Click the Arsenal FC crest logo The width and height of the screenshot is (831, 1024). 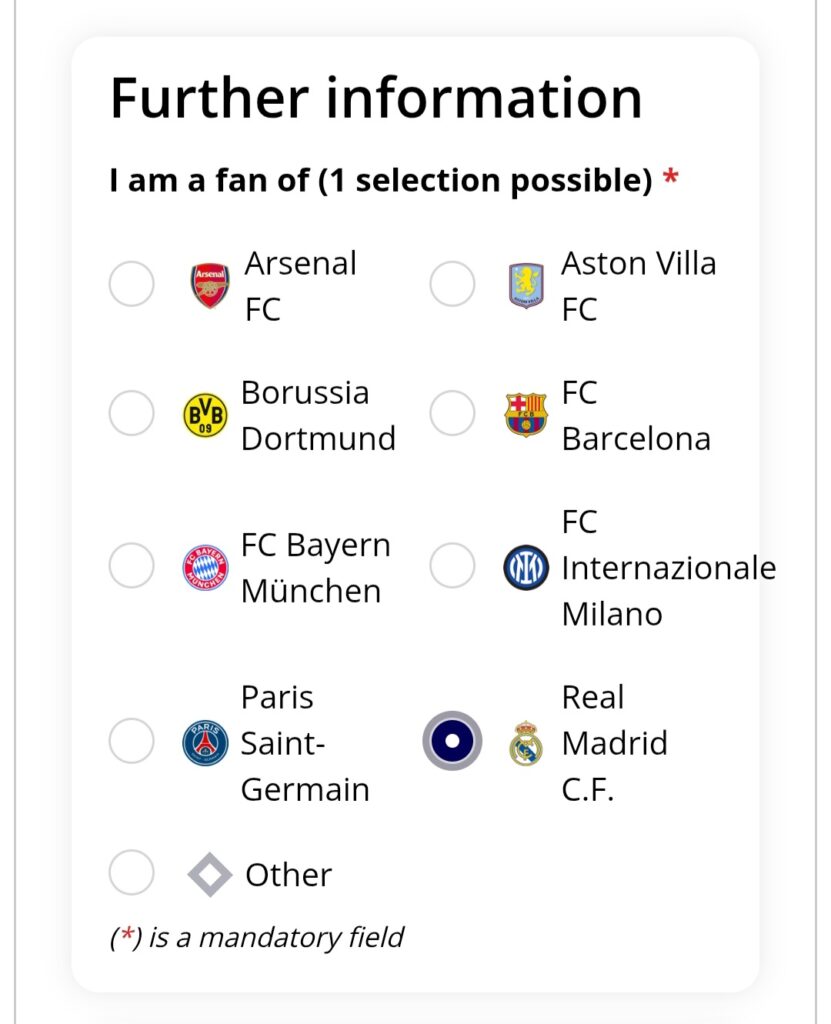point(210,285)
